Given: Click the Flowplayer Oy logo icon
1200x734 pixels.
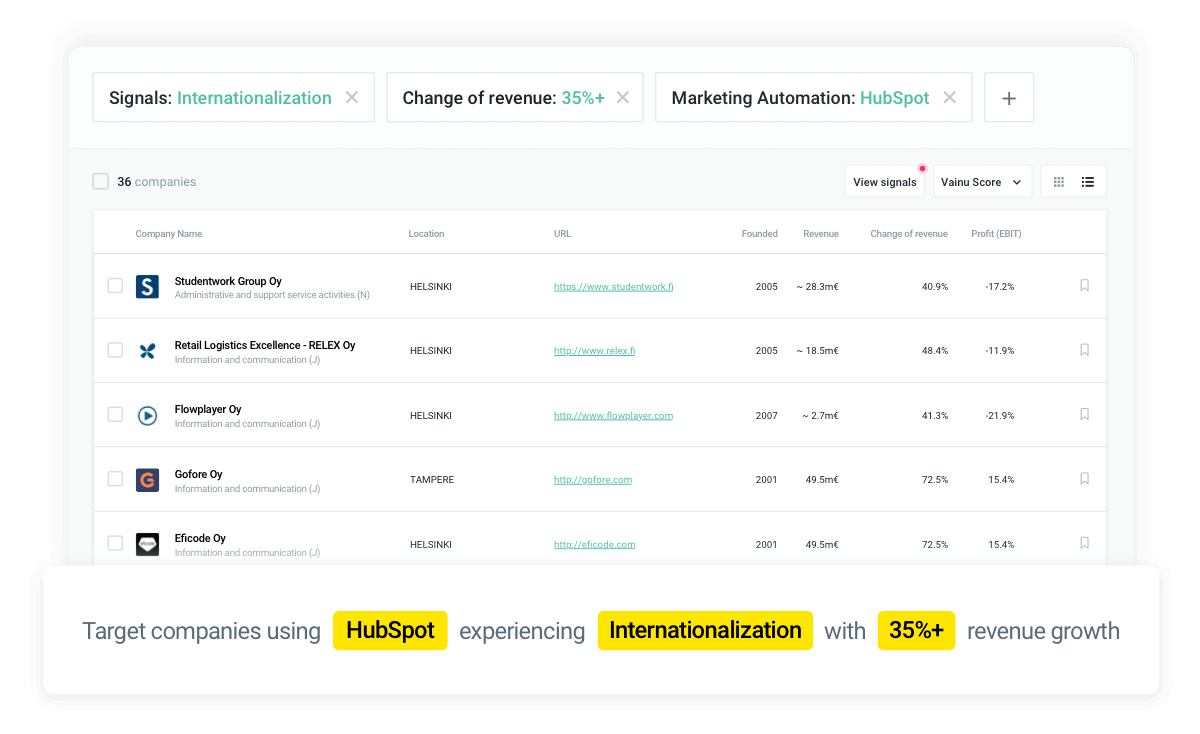Looking at the screenshot, I should [147, 416].
